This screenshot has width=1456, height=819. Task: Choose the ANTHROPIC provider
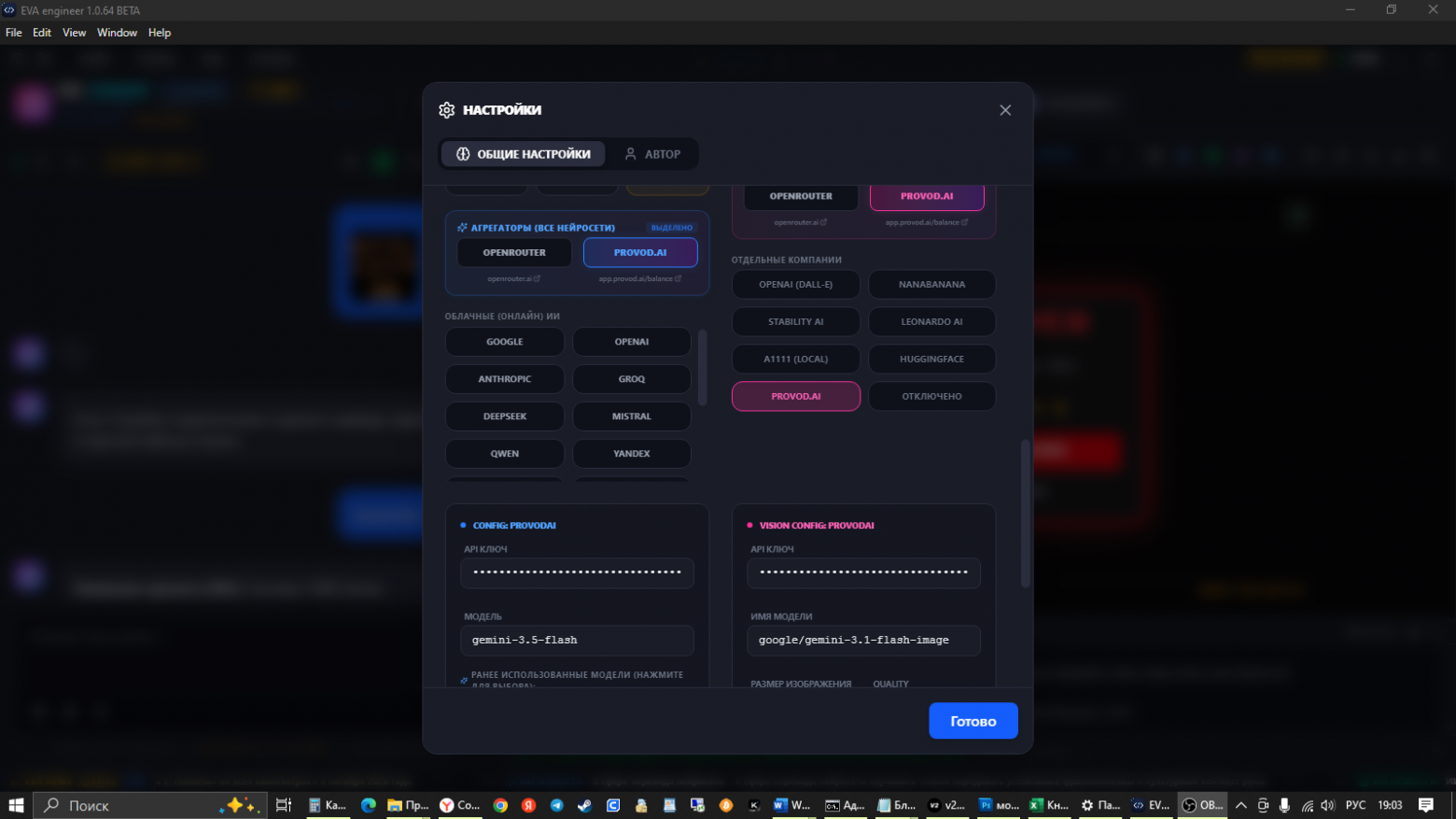click(x=505, y=379)
